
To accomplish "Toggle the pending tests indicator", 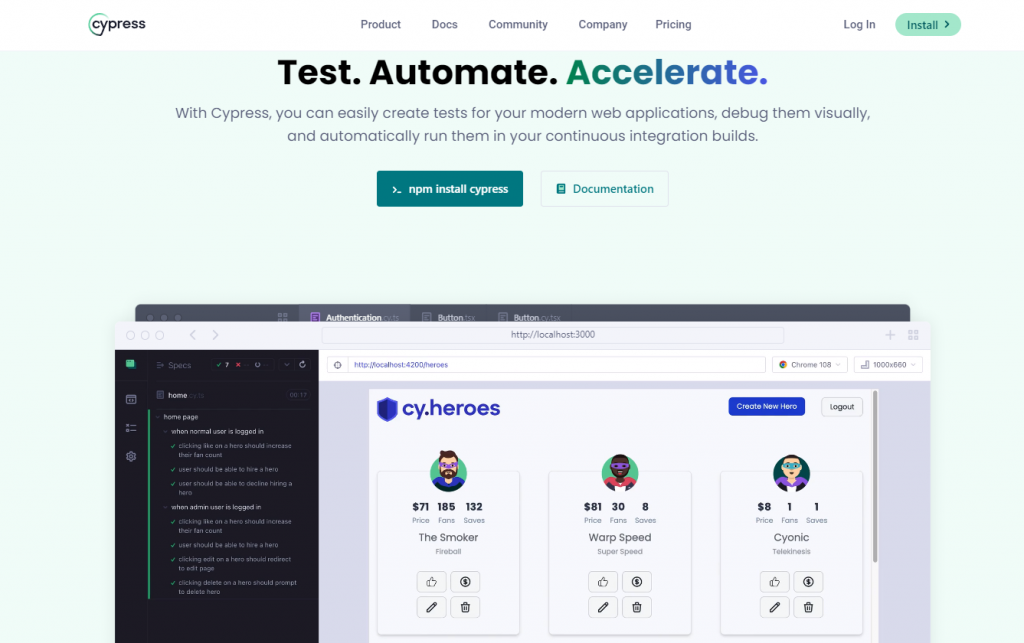I will coord(258,364).
